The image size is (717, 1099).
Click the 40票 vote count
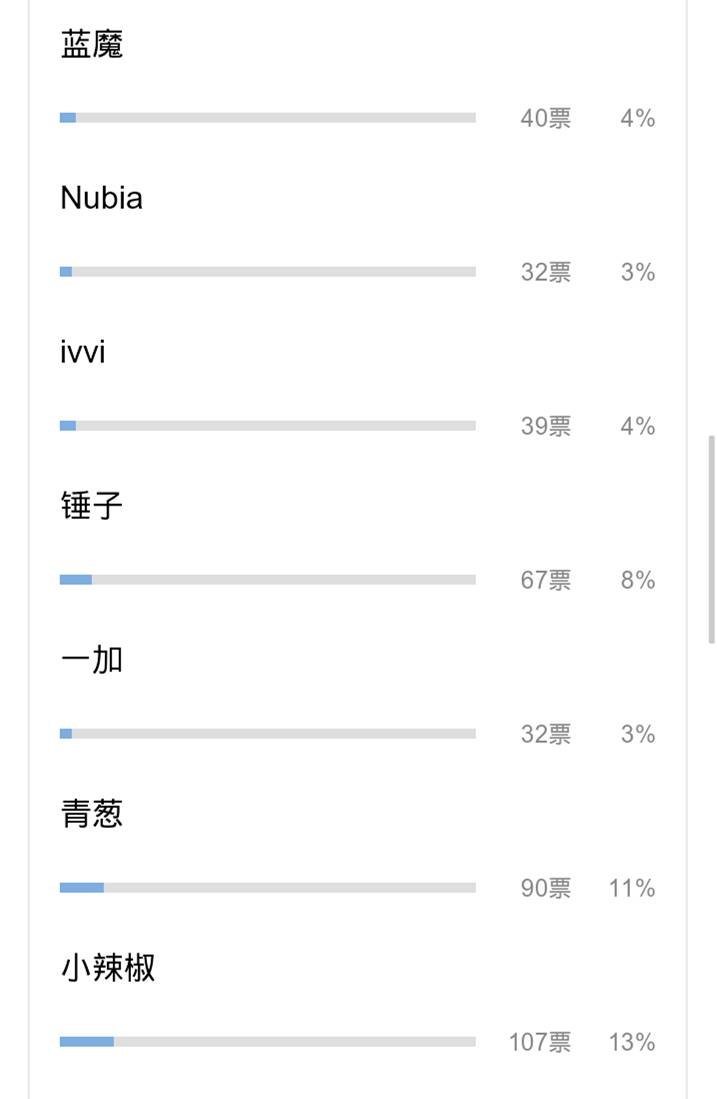click(545, 118)
